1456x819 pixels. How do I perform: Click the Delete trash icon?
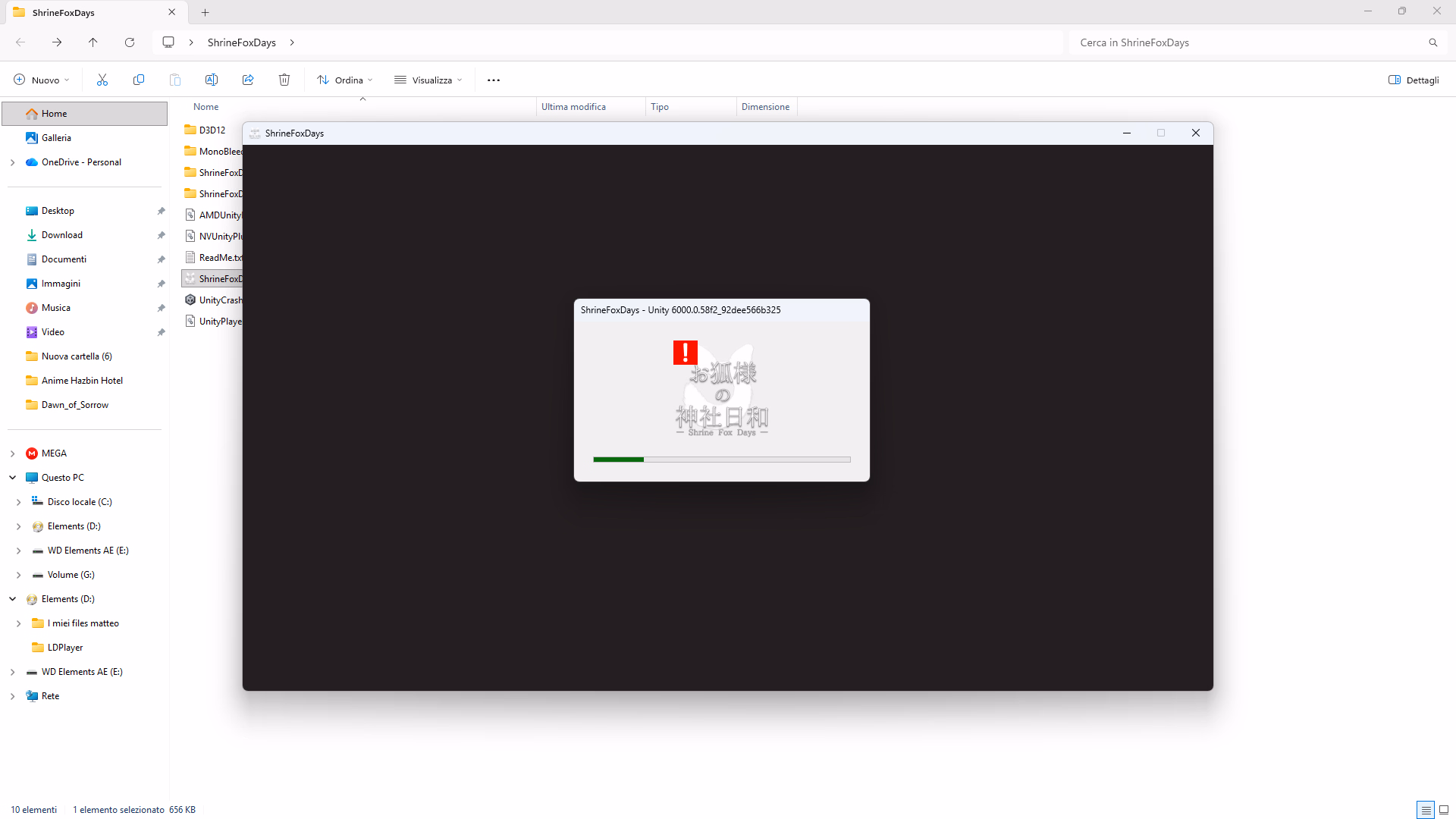tap(284, 80)
